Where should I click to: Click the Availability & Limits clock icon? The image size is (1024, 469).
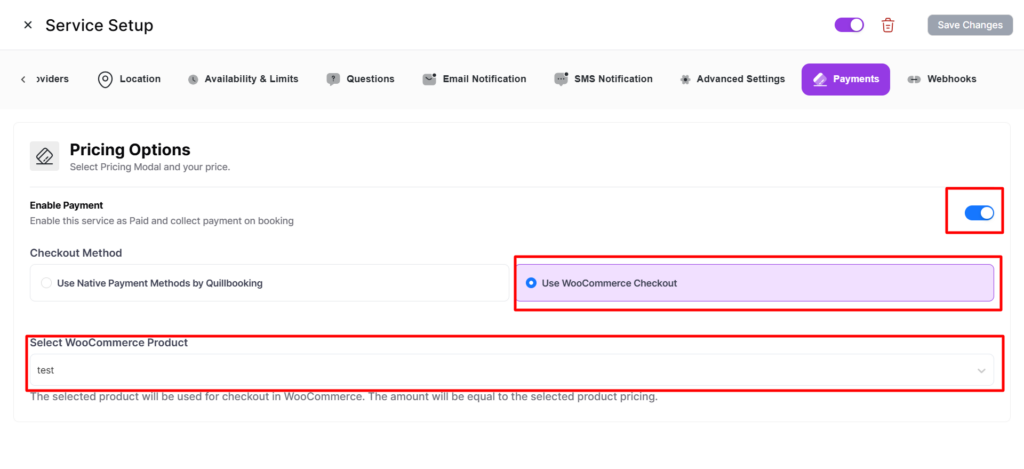pos(192,79)
